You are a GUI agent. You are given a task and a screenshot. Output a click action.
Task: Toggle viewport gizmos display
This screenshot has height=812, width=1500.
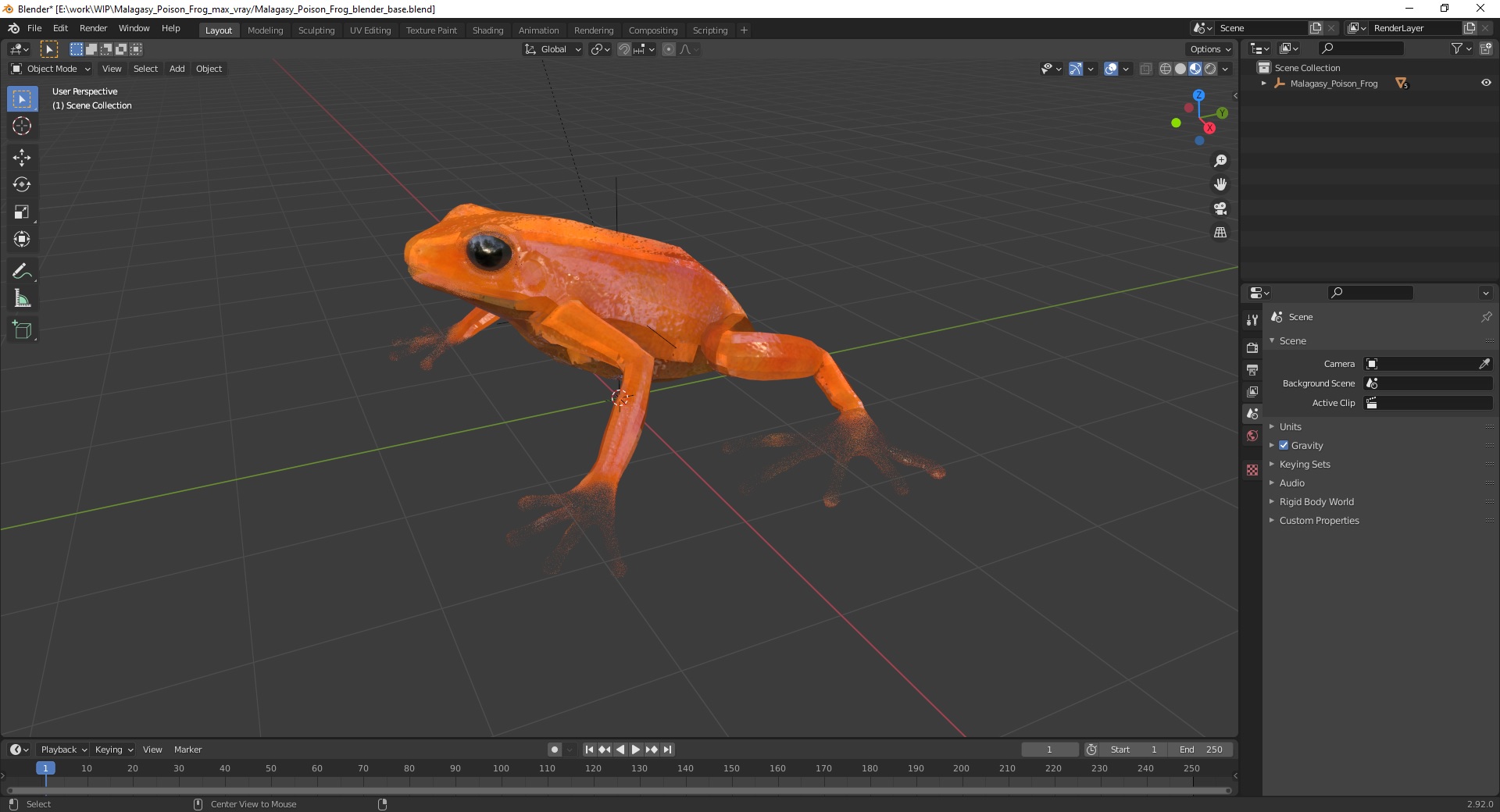pyautogui.click(x=1076, y=69)
